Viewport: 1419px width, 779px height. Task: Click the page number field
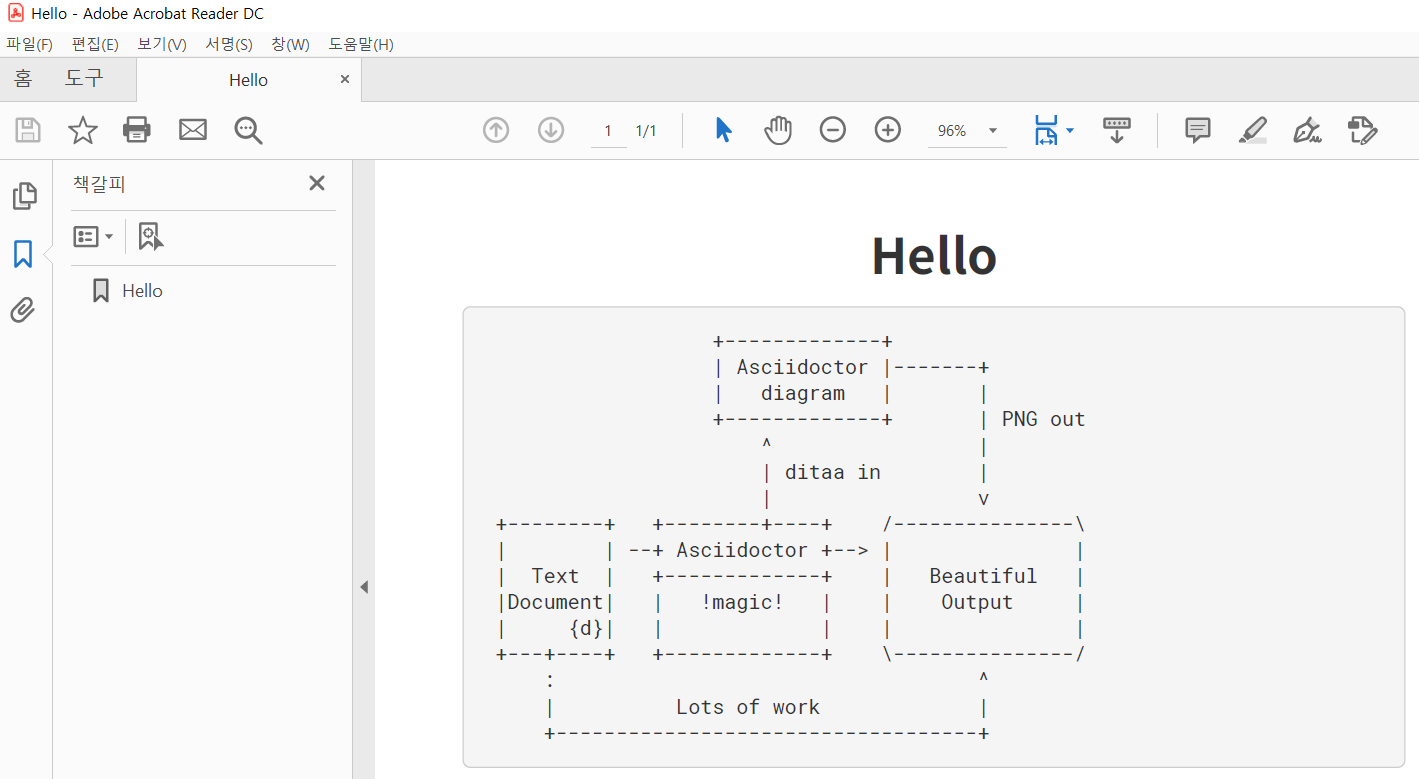click(x=608, y=131)
